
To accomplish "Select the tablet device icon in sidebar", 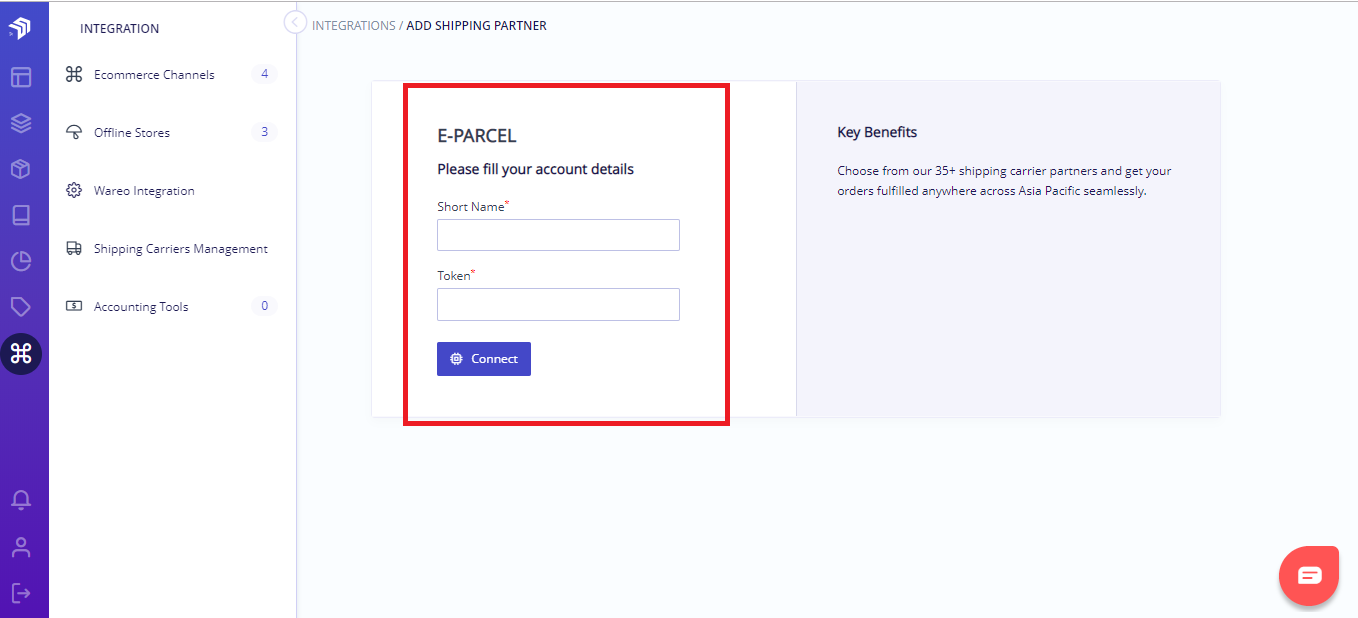I will (23, 214).
